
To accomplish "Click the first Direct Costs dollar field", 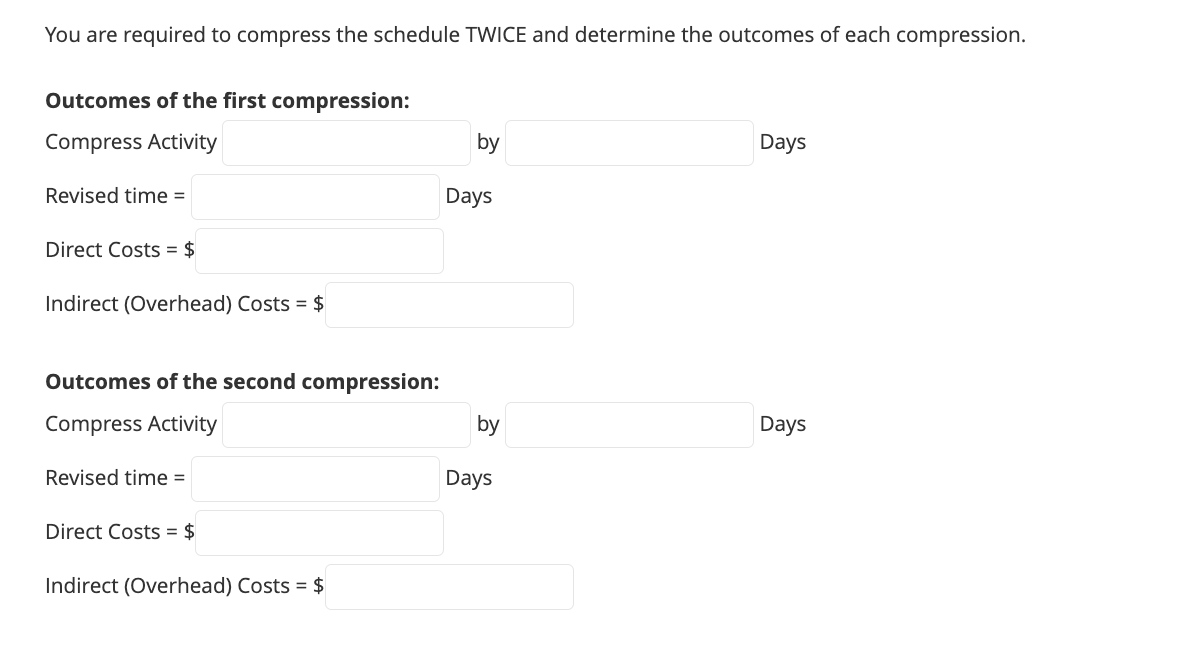I will coord(319,250).
